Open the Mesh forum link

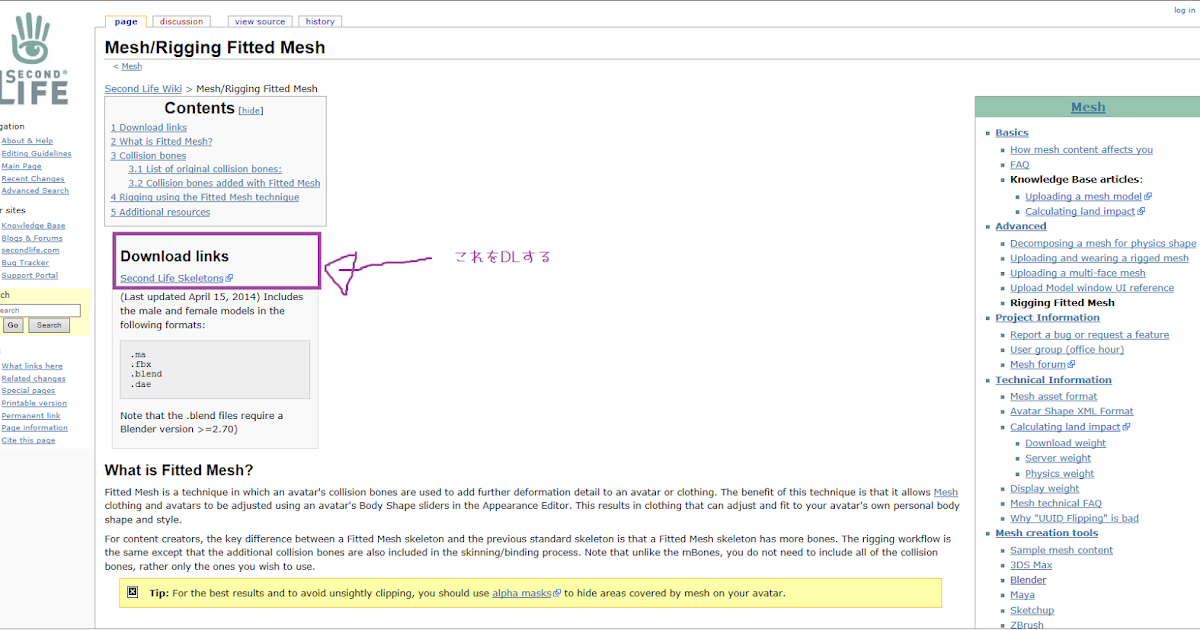[x=1038, y=365]
